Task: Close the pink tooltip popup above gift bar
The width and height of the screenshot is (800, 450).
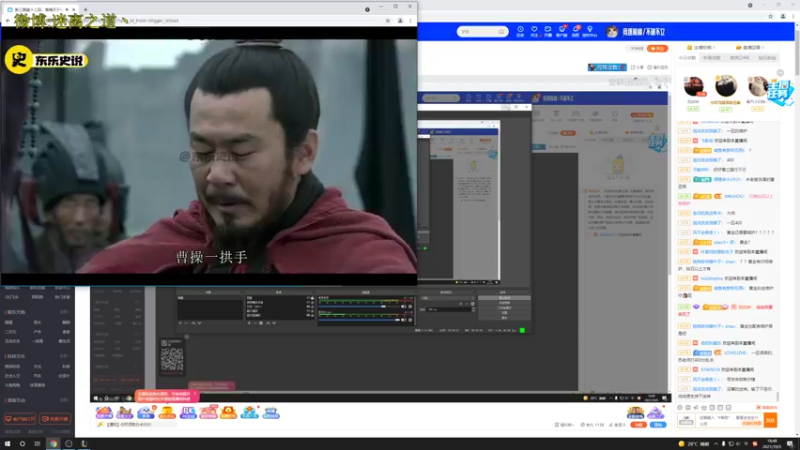Action: point(194,393)
